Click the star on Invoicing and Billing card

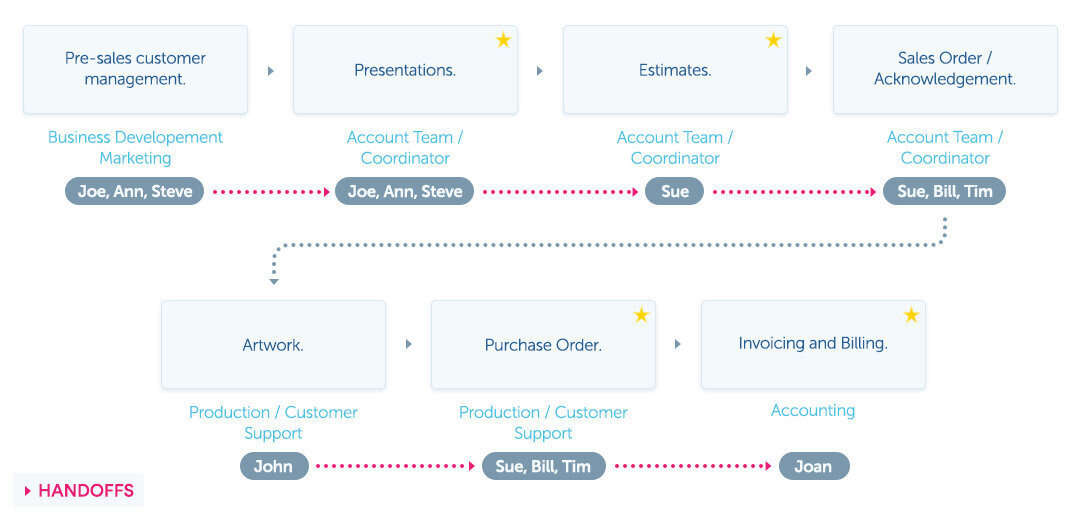(x=911, y=315)
